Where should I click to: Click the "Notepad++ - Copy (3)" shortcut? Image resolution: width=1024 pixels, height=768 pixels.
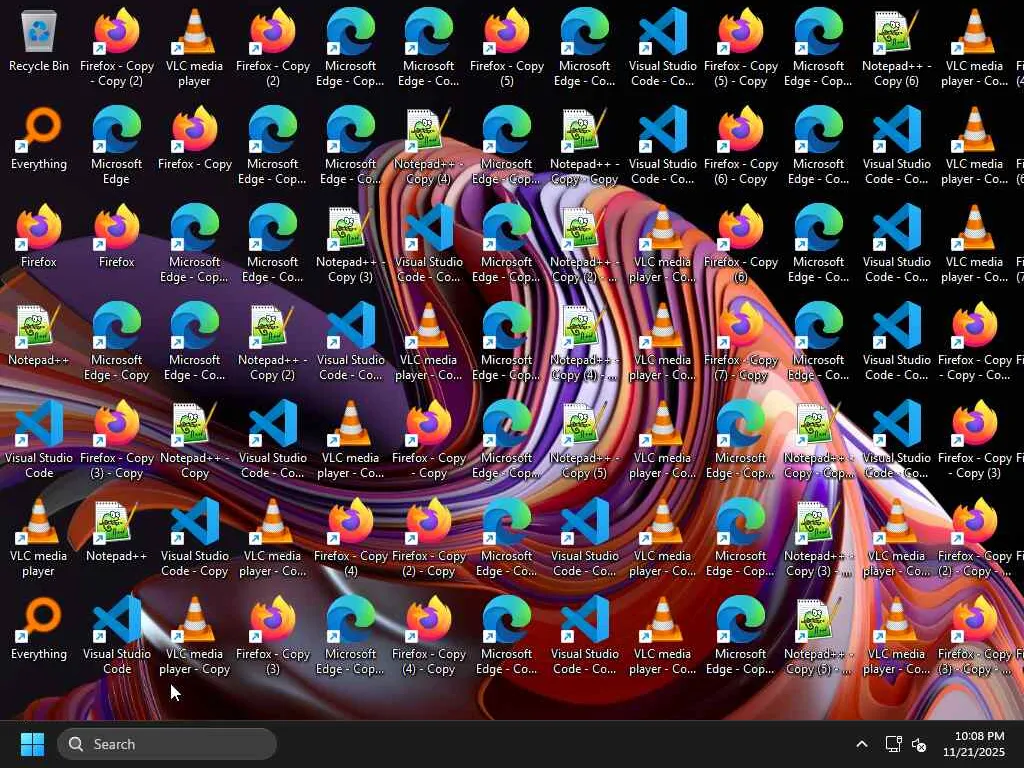[351, 244]
